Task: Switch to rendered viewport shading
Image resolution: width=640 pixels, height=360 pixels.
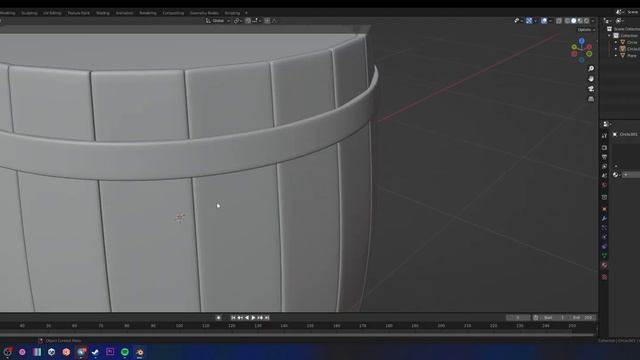Action: point(587,20)
